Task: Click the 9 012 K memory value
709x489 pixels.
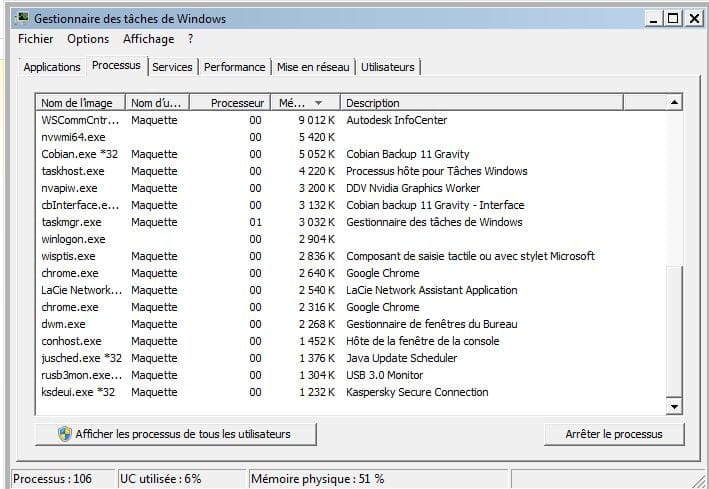Action: (x=317, y=120)
